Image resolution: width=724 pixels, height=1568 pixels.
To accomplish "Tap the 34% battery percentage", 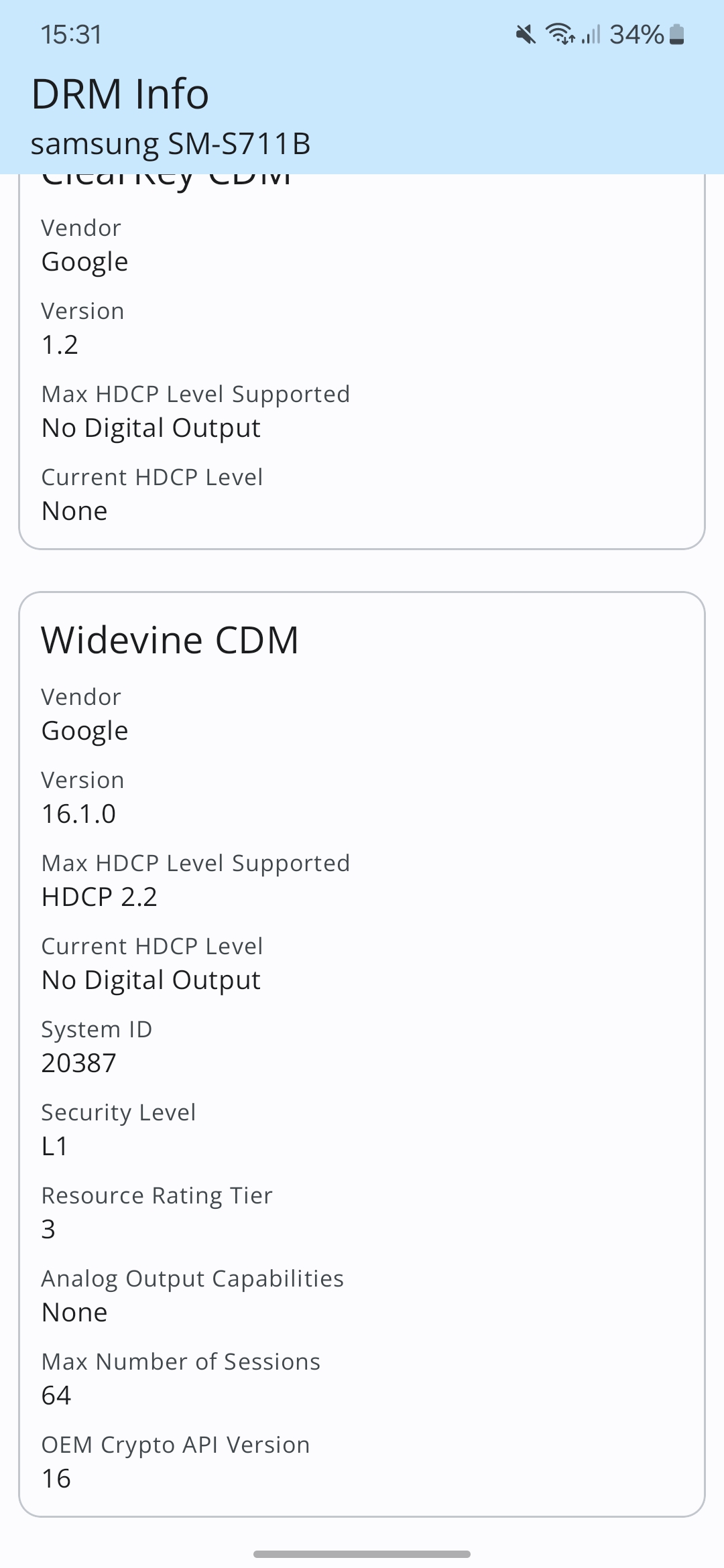I will (636, 34).
